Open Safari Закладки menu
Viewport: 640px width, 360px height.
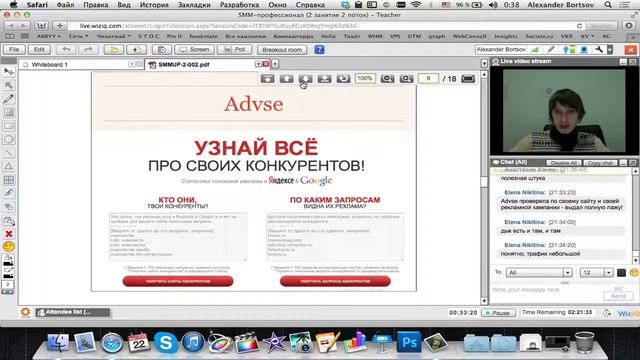pos(194,5)
